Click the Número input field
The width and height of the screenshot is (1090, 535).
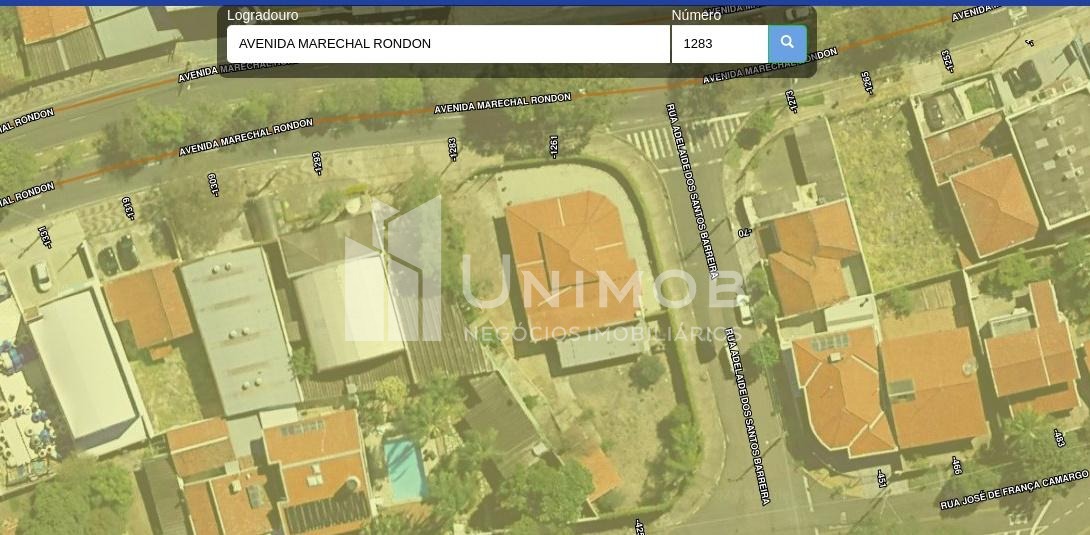tap(719, 44)
